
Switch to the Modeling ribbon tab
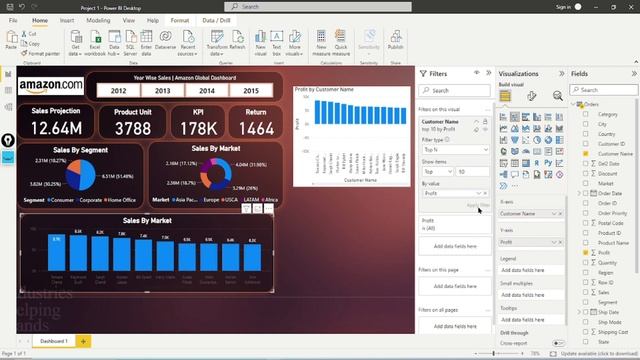(x=98, y=20)
